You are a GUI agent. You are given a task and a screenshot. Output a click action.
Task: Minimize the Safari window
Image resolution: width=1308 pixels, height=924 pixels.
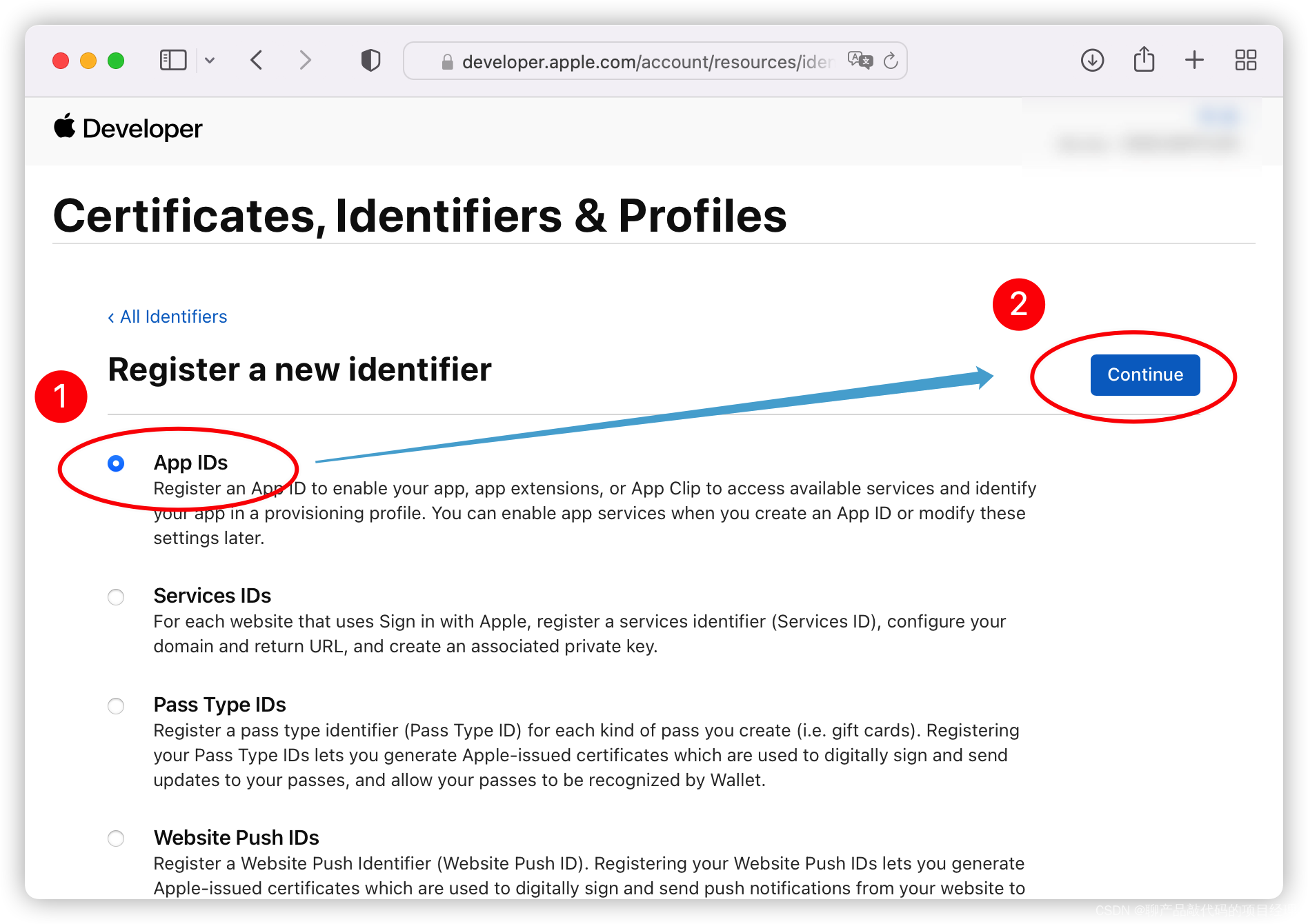point(88,61)
